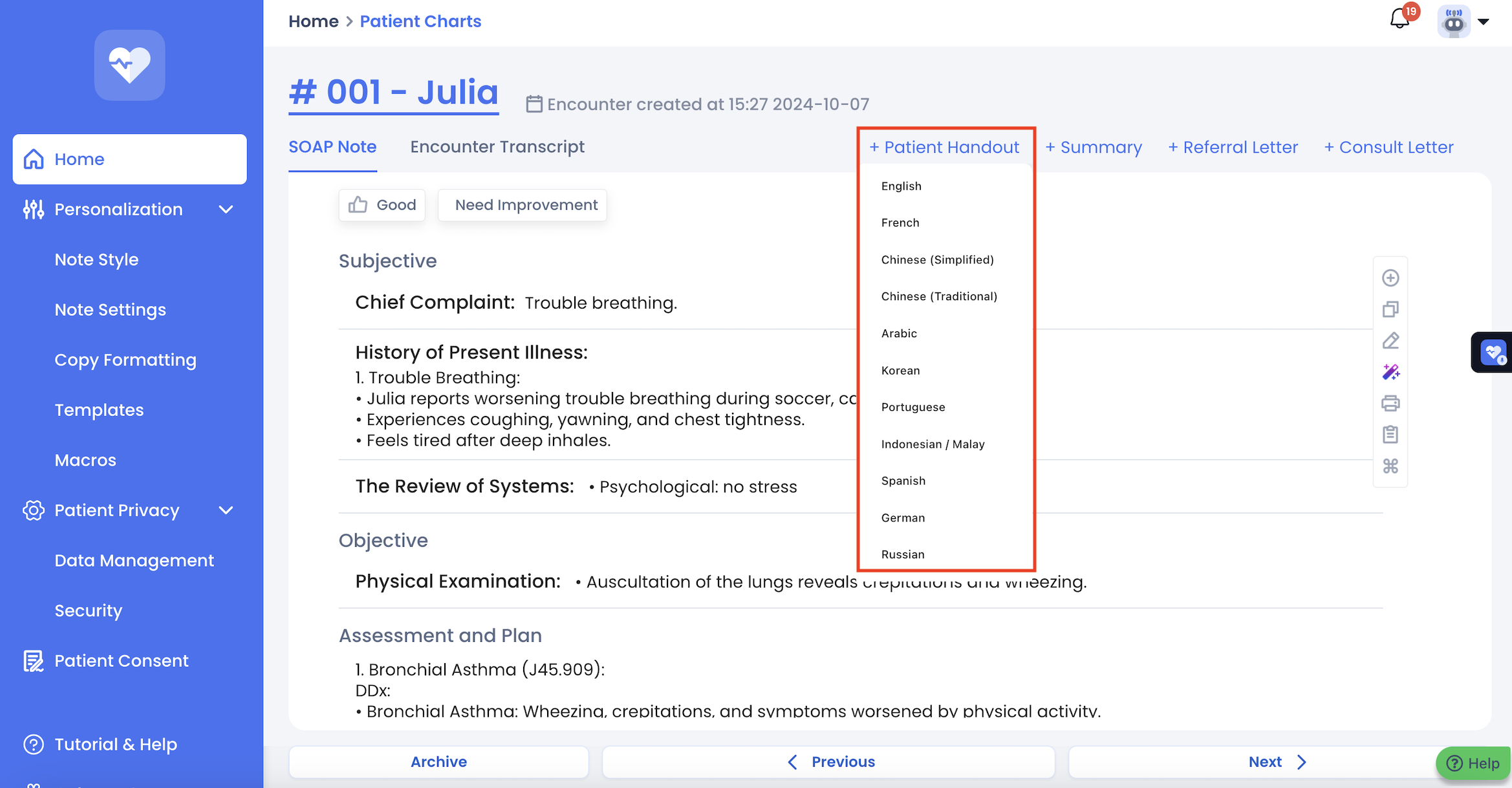Click the pencil edit icon
This screenshot has height=788, width=1512.
click(x=1390, y=341)
